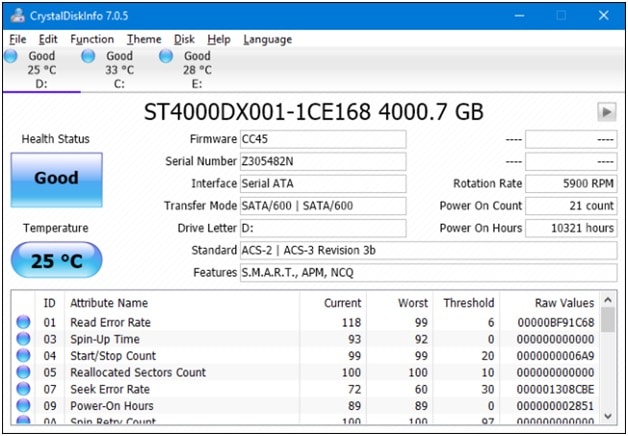This screenshot has height=436, width=628.
Task: Select the E: drive status orb
Action: pos(166,56)
